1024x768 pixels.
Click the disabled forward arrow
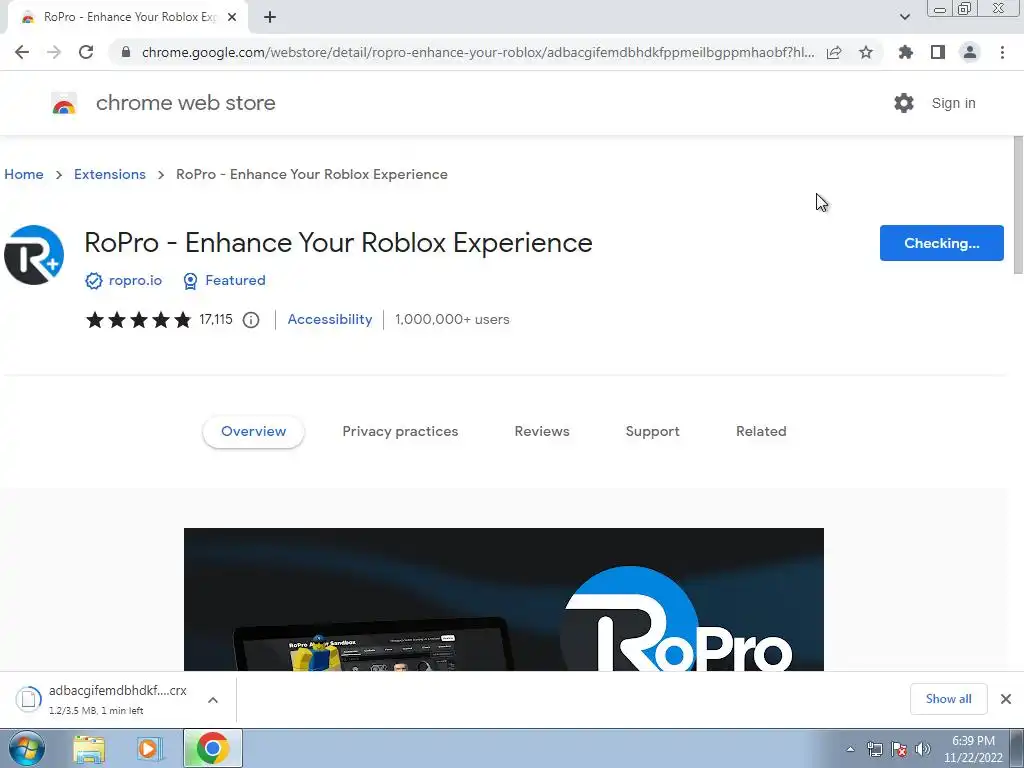(54, 52)
